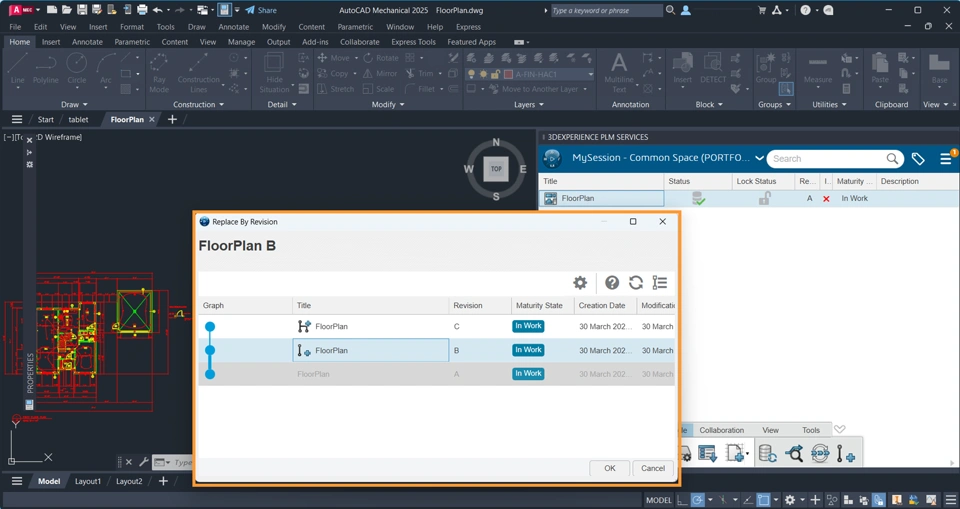Open the Format menu
This screenshot has width=960, height=509.
coord(132,27)
